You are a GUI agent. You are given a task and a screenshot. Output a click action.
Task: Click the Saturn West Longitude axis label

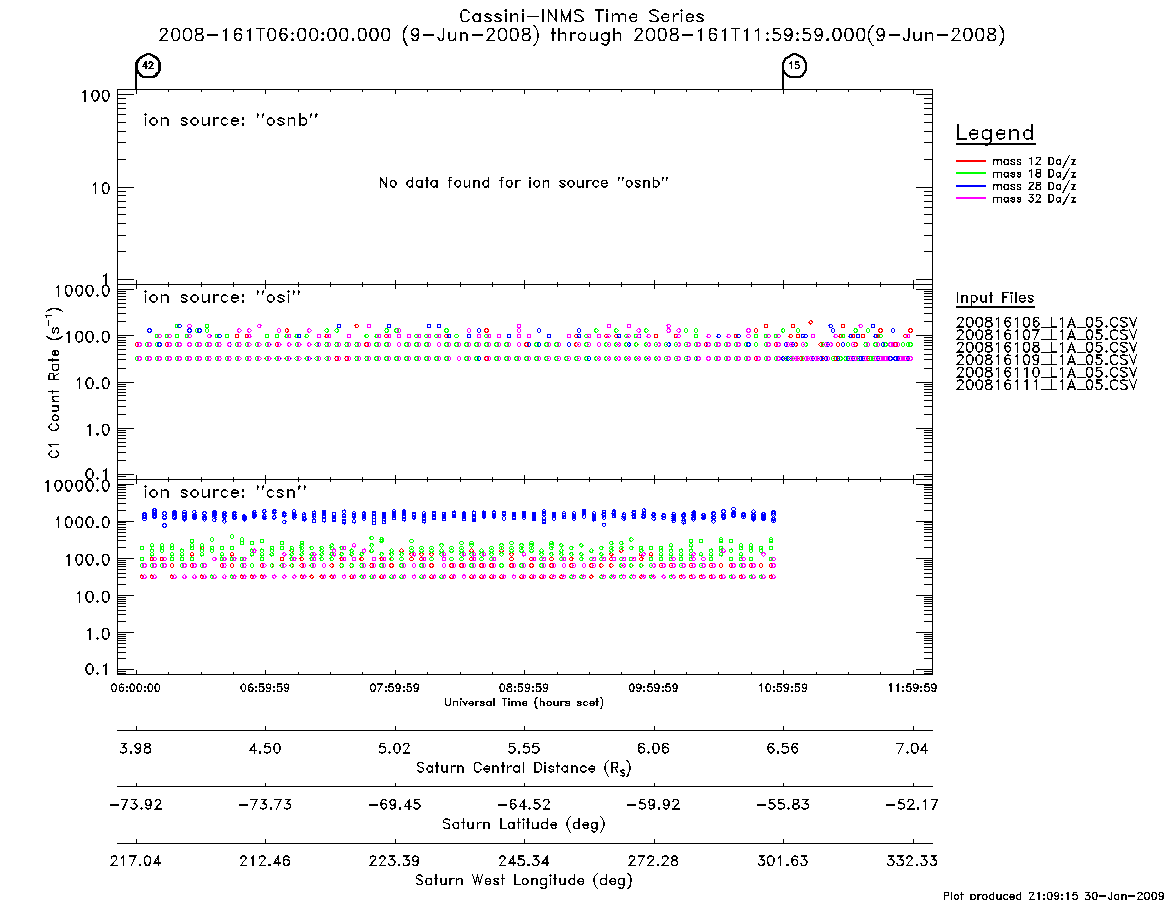click(524, 881)
